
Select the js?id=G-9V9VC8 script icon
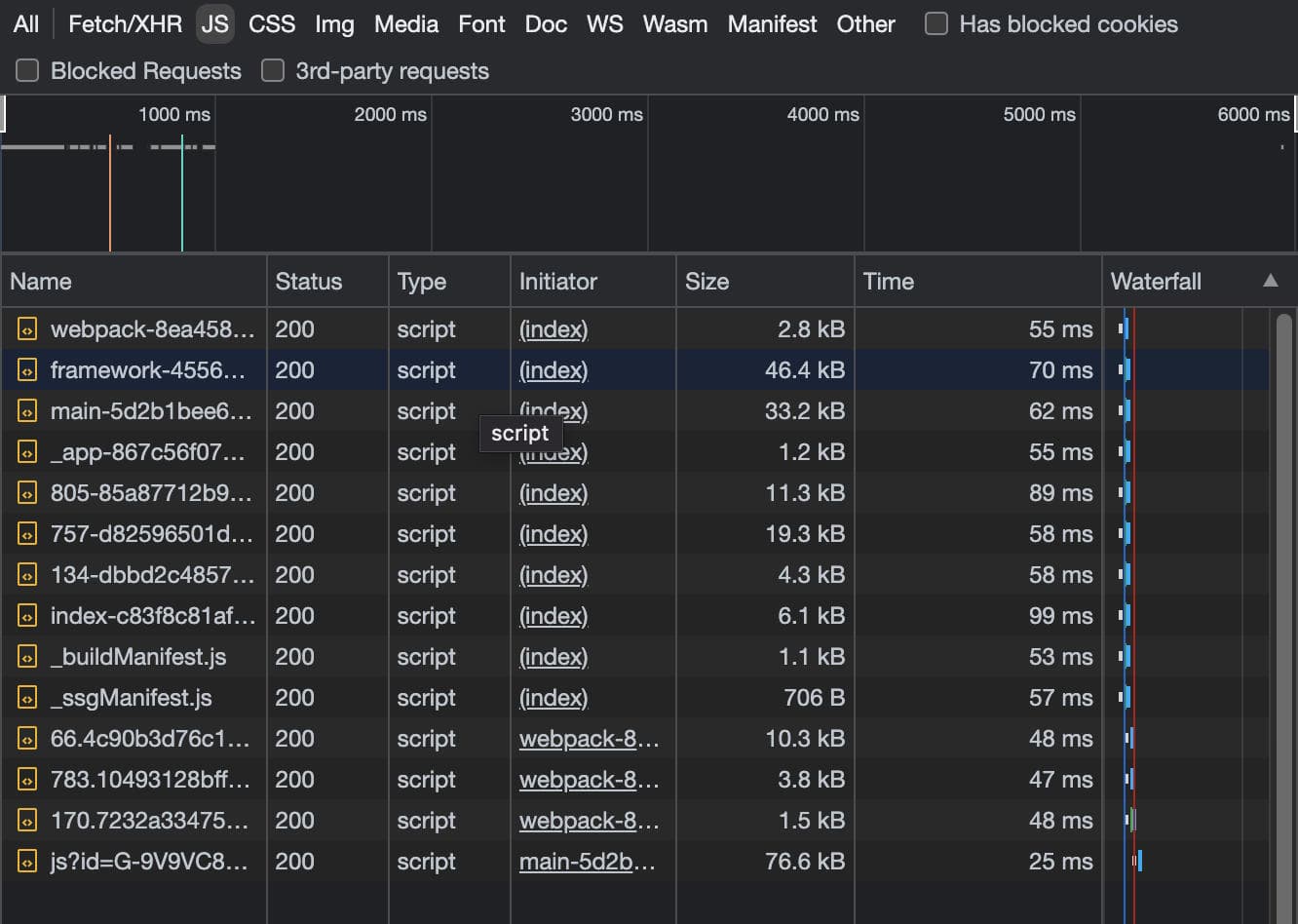27,862
